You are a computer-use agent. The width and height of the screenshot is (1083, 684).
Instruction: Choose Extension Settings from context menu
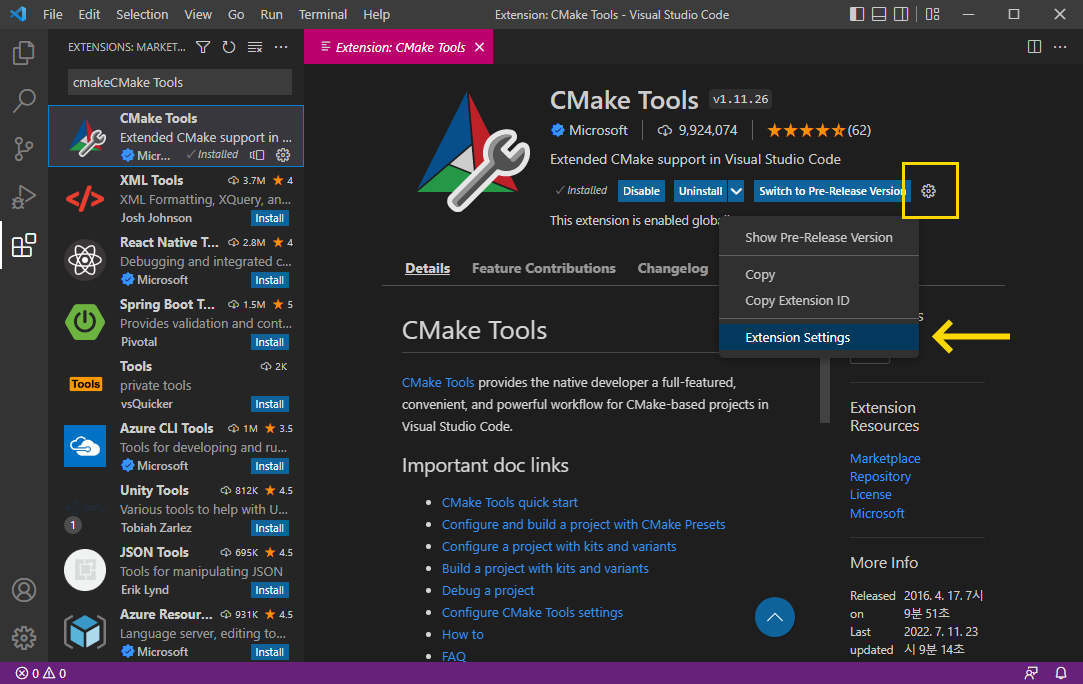(818, 338)
